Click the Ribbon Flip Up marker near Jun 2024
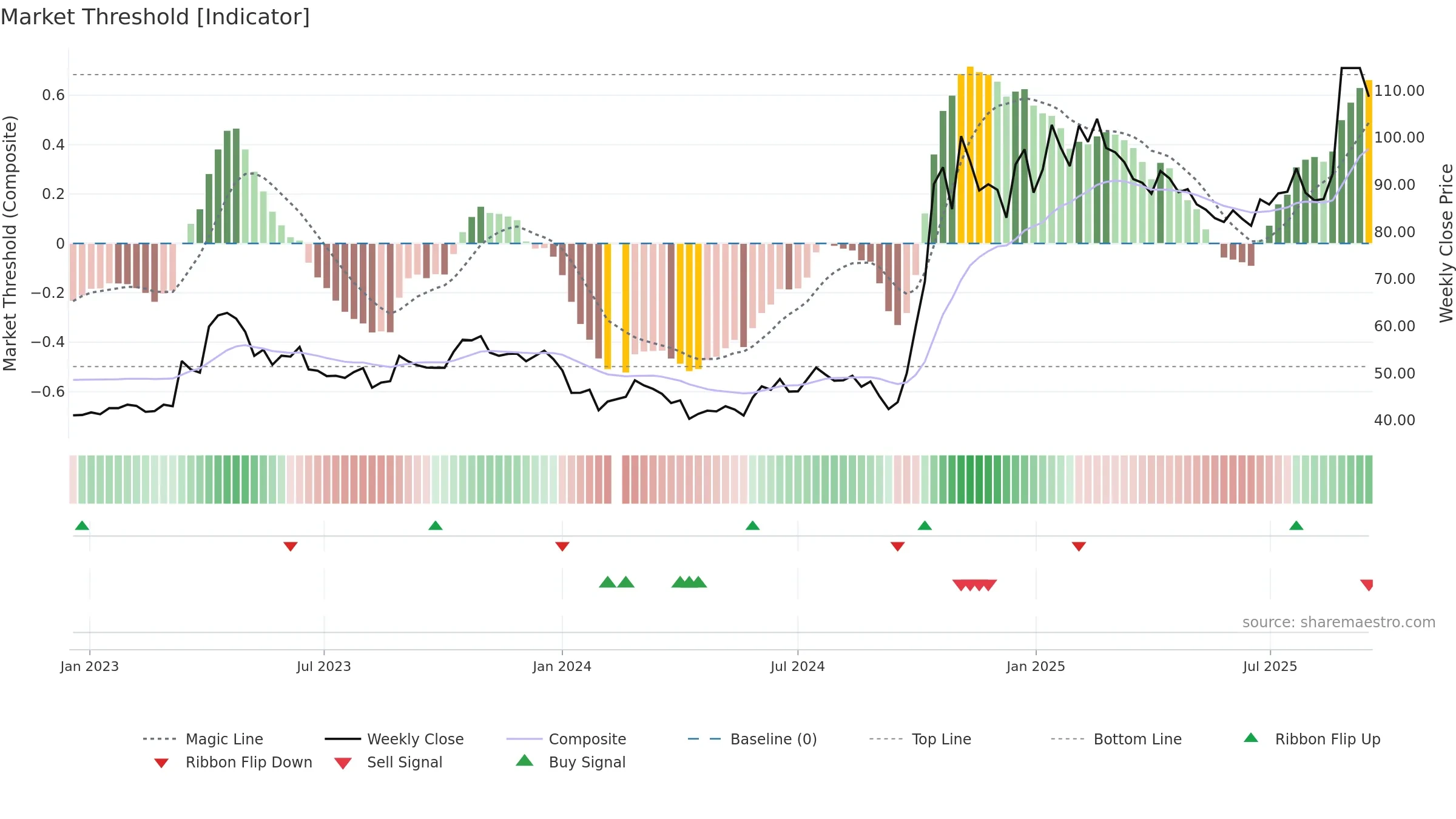 pyautogui.click(x=752, y=525)
